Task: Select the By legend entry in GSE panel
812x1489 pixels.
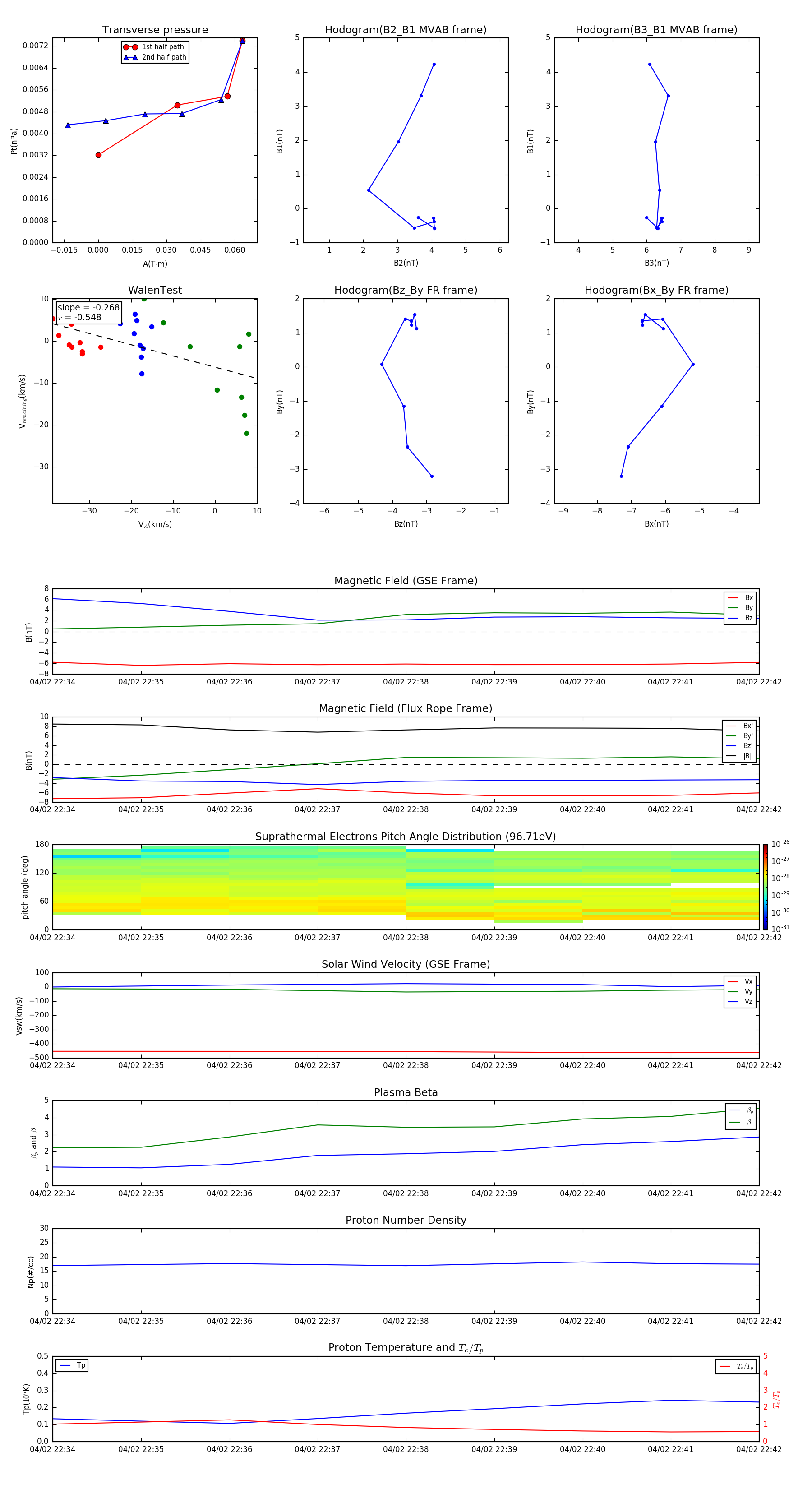Action: pos(740,607)
